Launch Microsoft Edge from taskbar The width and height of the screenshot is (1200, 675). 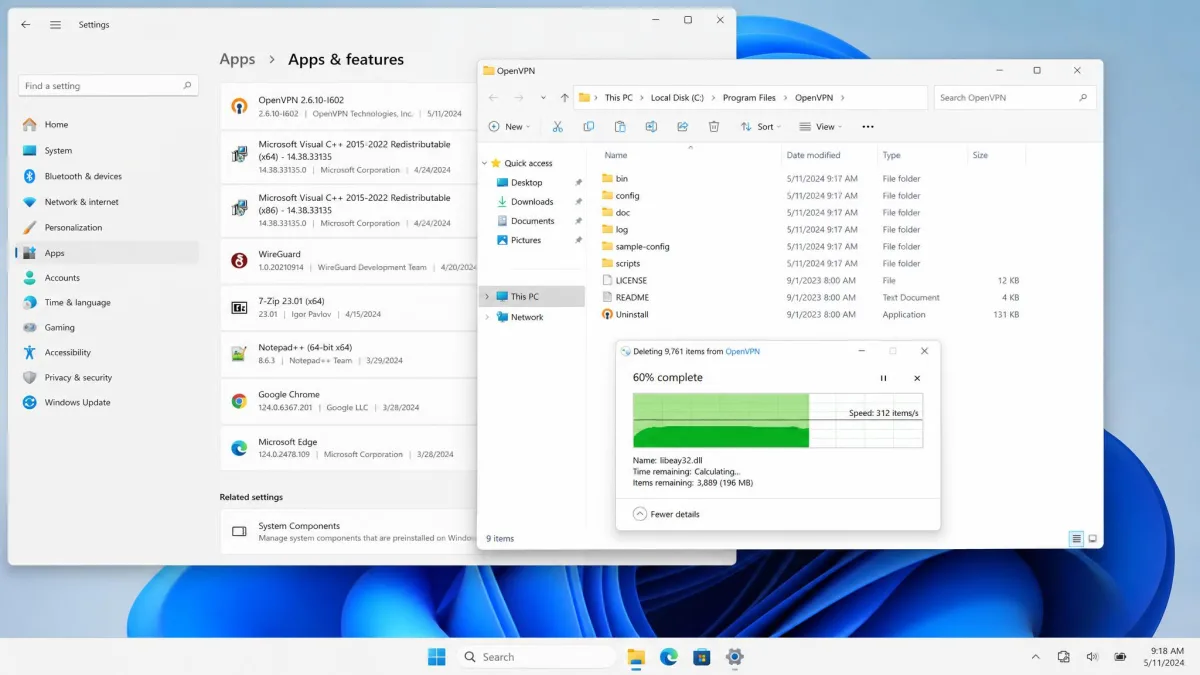[x=669, y=656]
